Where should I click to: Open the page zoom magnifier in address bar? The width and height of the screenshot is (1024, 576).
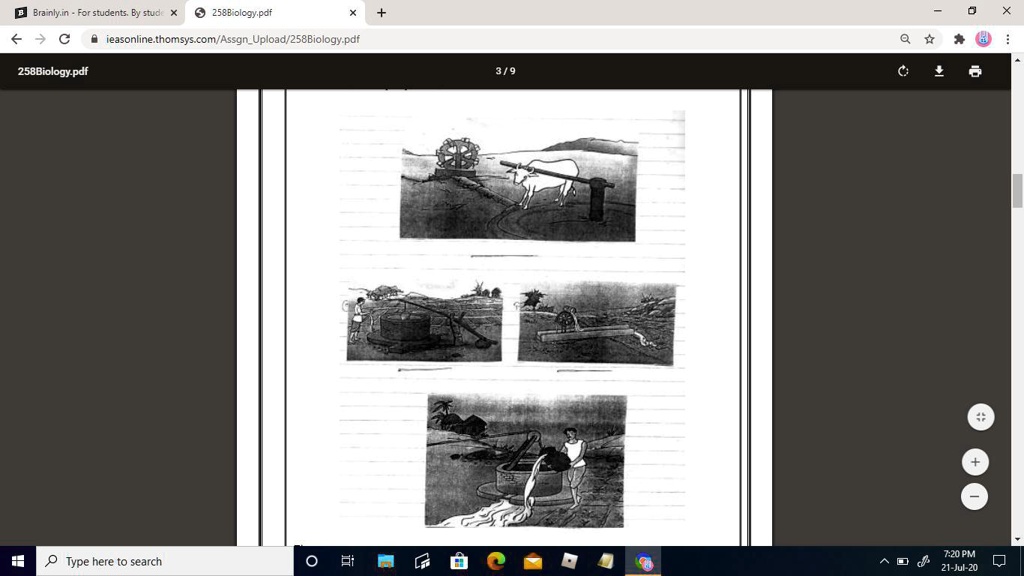pos(904,39)
